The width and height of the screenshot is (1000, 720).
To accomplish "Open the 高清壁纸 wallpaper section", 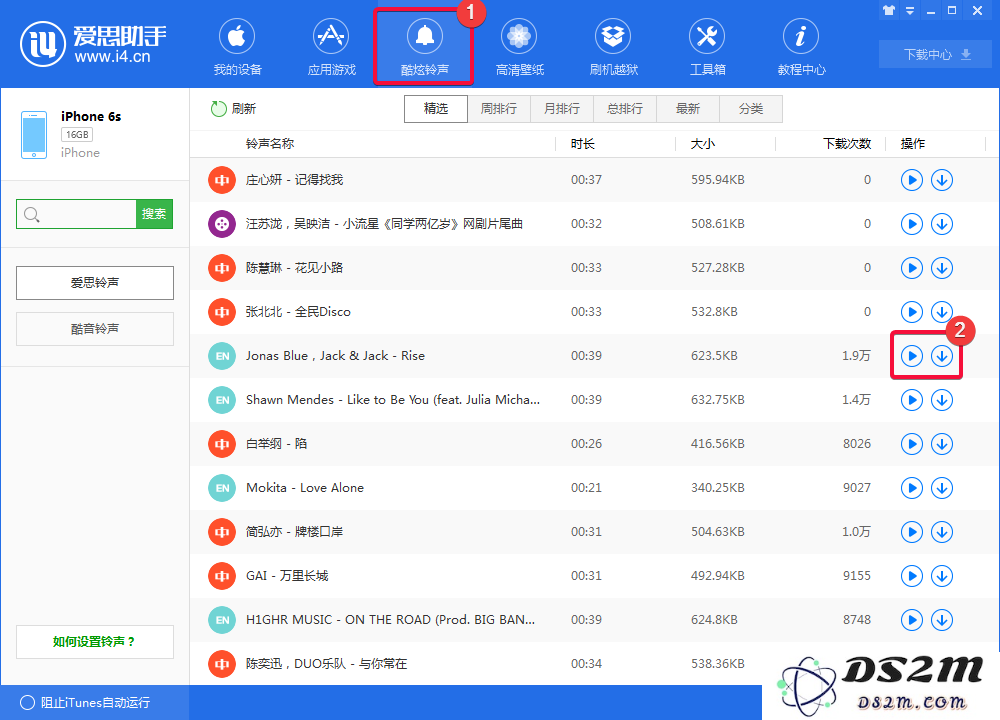I will coord(519,47).
